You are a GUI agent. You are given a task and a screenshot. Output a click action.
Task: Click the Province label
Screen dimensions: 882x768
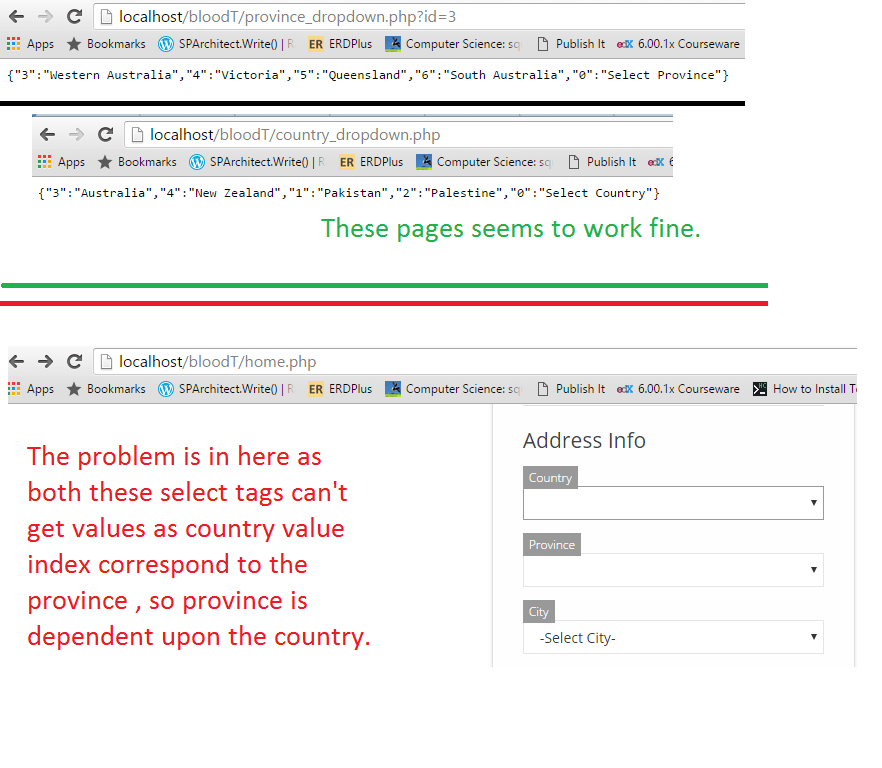[552, 544]
